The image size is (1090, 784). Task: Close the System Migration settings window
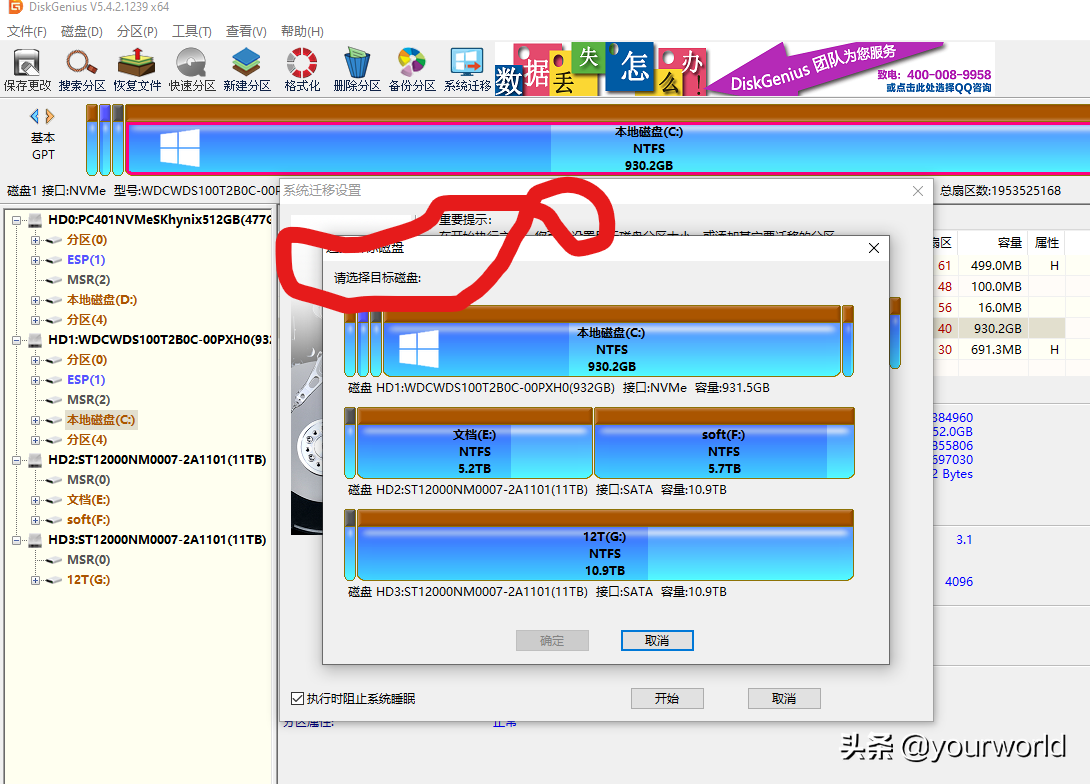pos(918,191)
